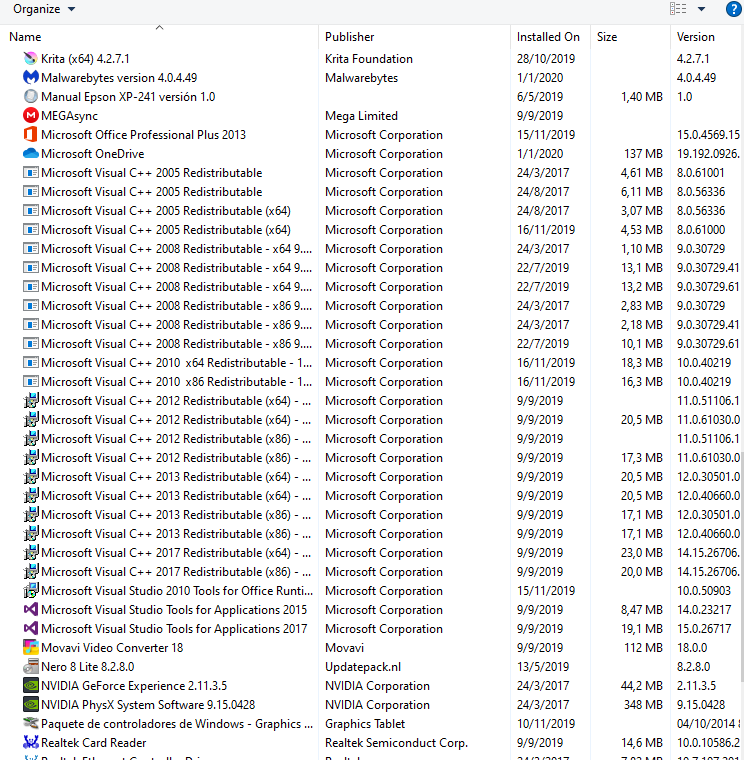The width and height of the screenshot is (744, 760).
Task: Select the NVIDIA PhysX System Software icon
Action: tap(31, 704)
